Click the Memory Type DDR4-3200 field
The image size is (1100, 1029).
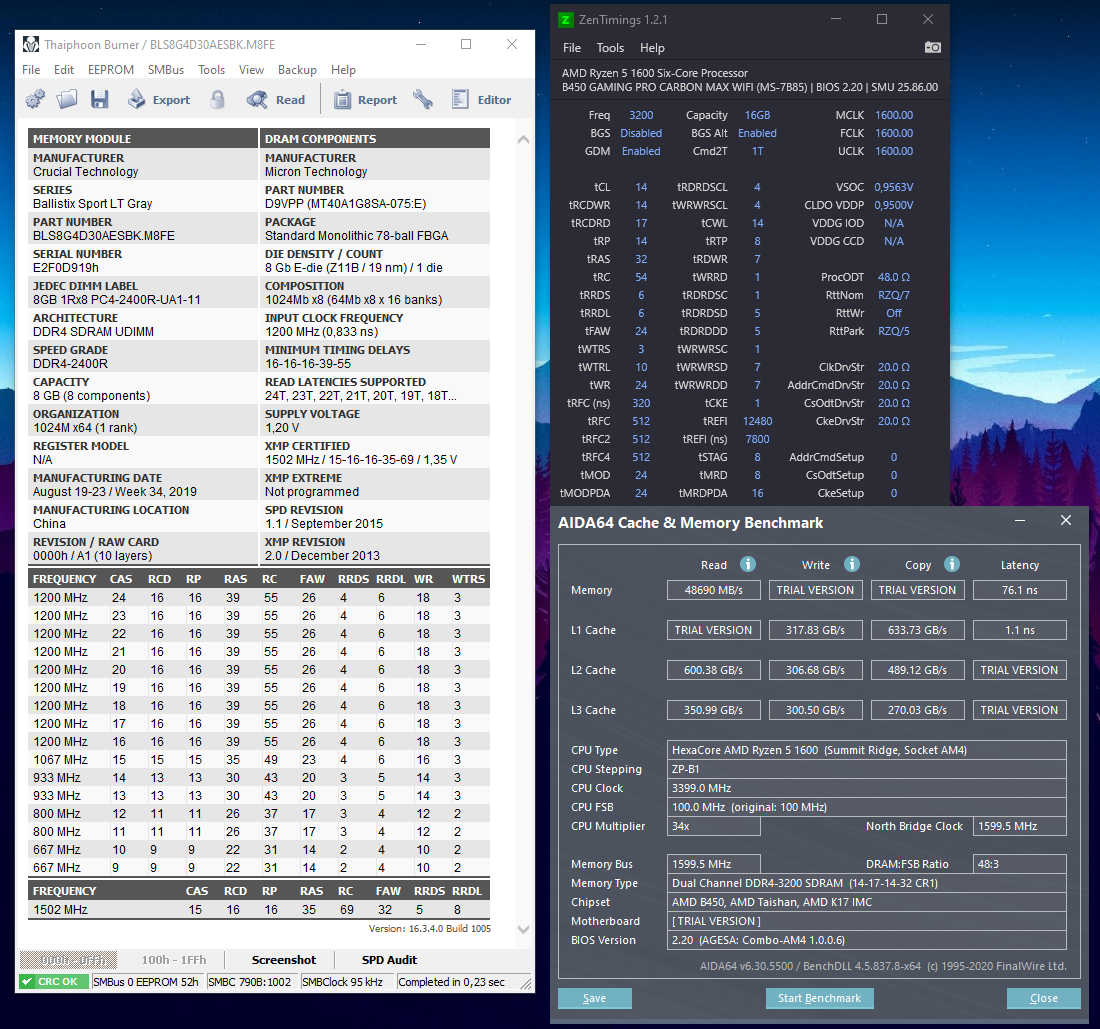click(x=866, y=883)
